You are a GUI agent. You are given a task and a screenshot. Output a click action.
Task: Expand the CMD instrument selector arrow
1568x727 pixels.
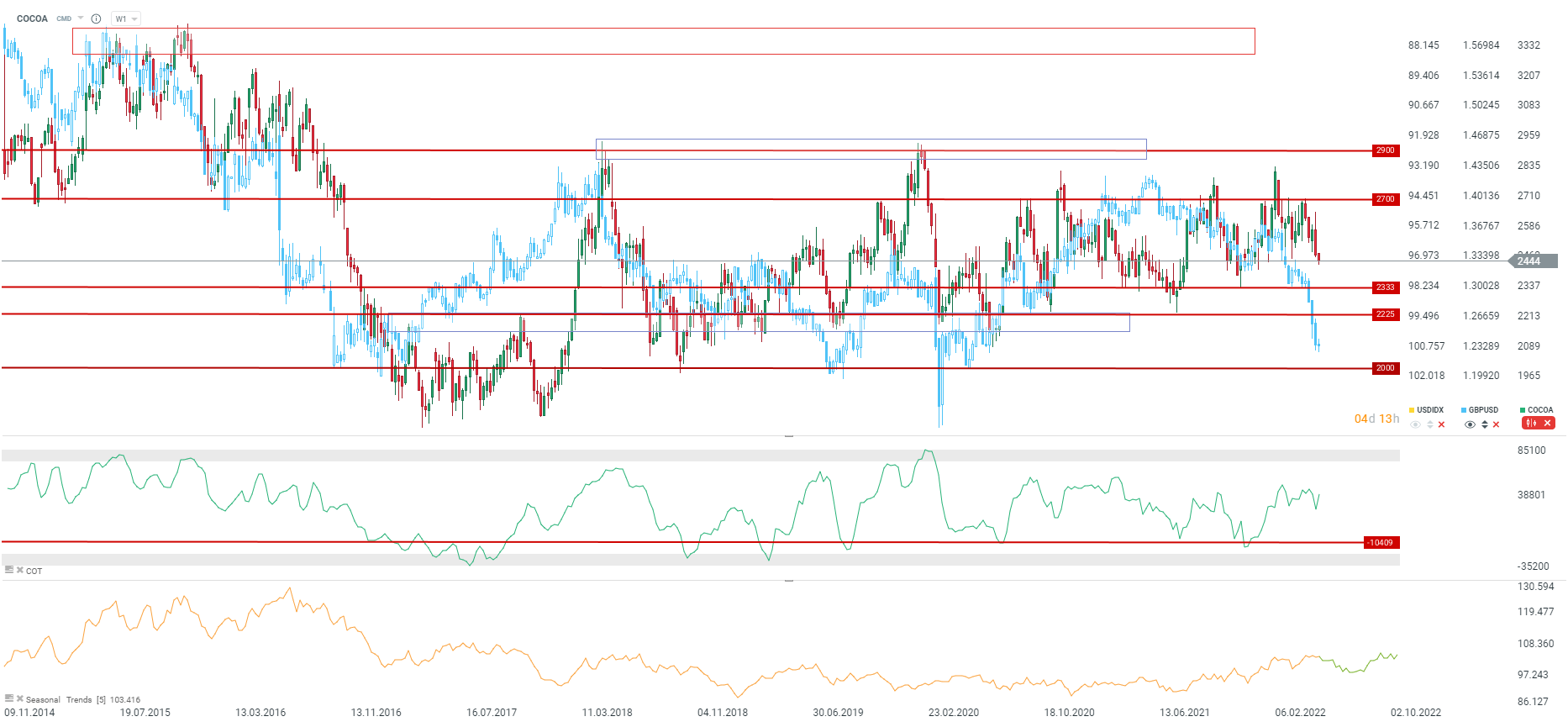coord(81,18)
